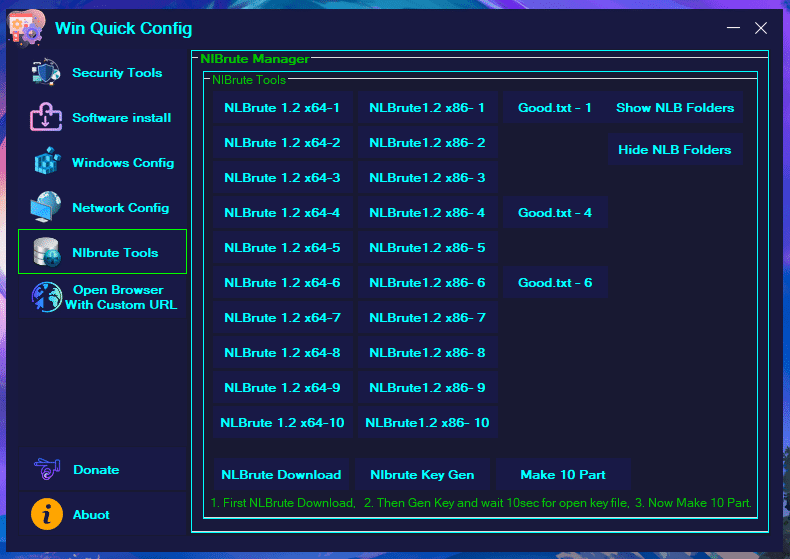Start NLBrute1.2 x86- 6
The height and width of the screenshot is (559, 790).
(x=427, y=283)
